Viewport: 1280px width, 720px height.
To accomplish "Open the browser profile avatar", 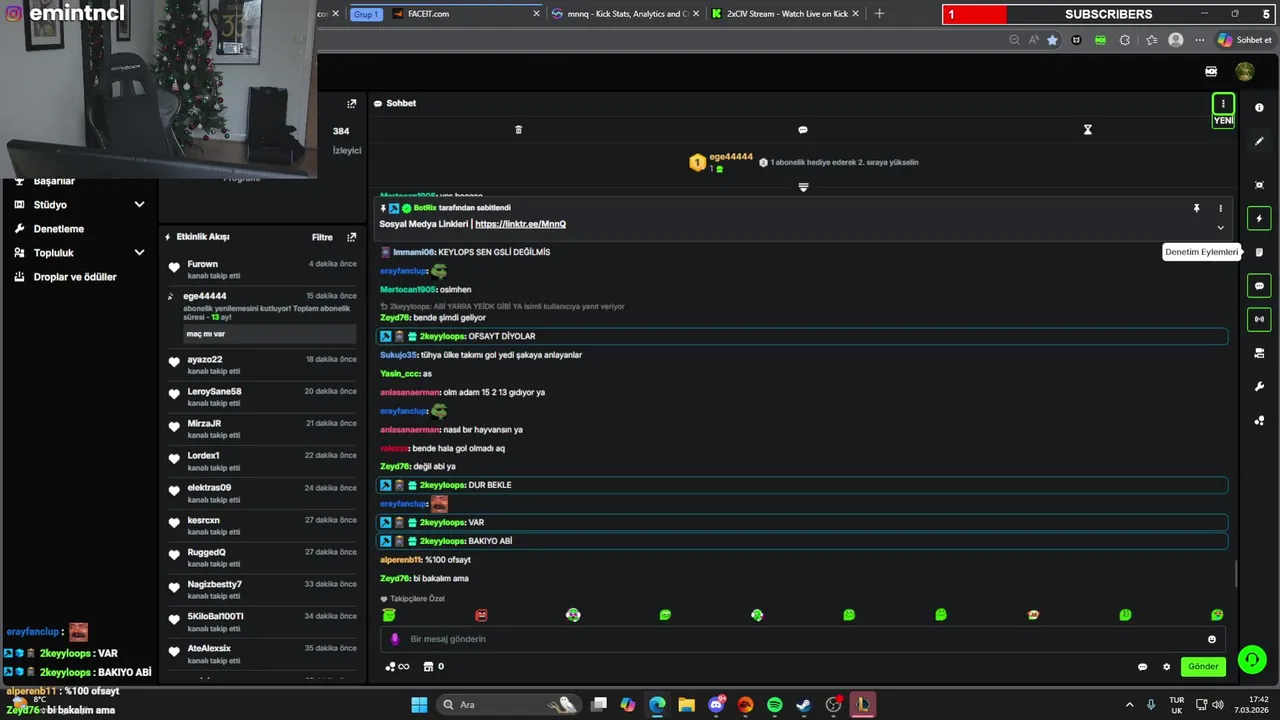I will tap(1175, 40).
